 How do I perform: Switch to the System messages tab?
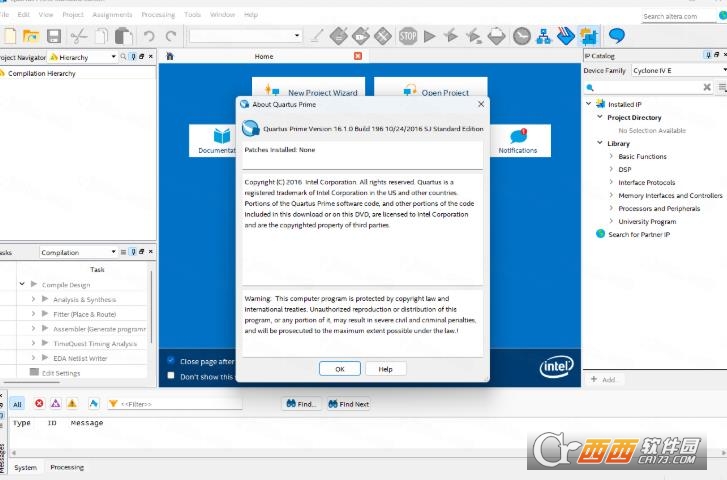coord(26,467)
